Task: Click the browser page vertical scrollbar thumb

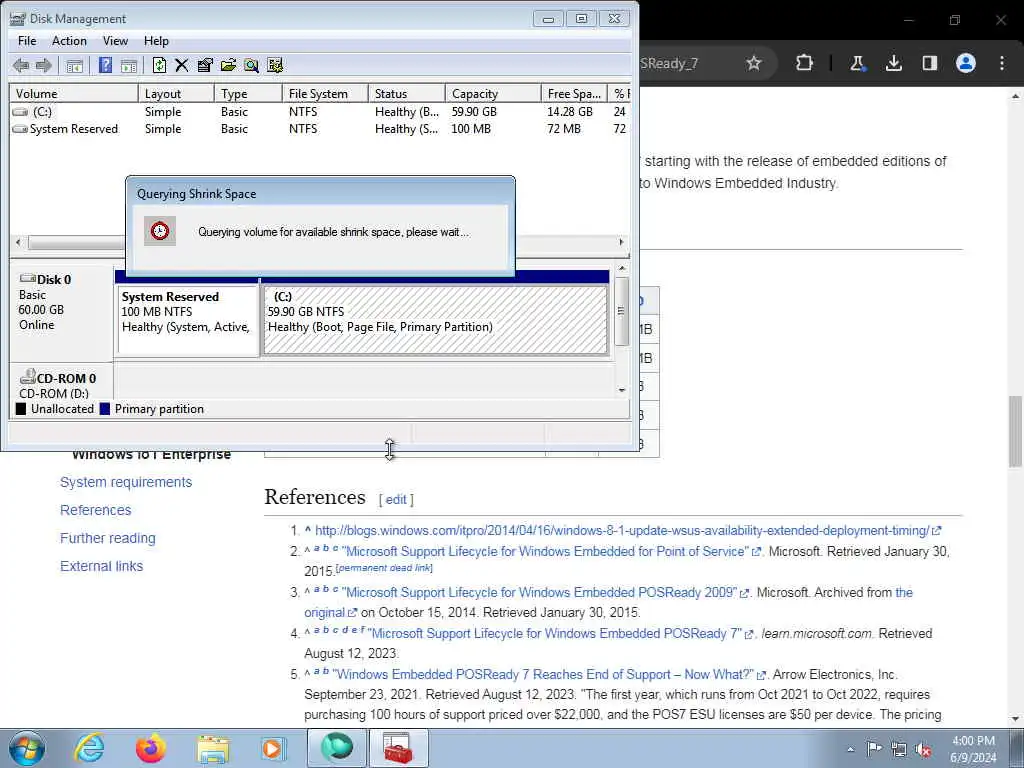Action: pos(1015,431)
